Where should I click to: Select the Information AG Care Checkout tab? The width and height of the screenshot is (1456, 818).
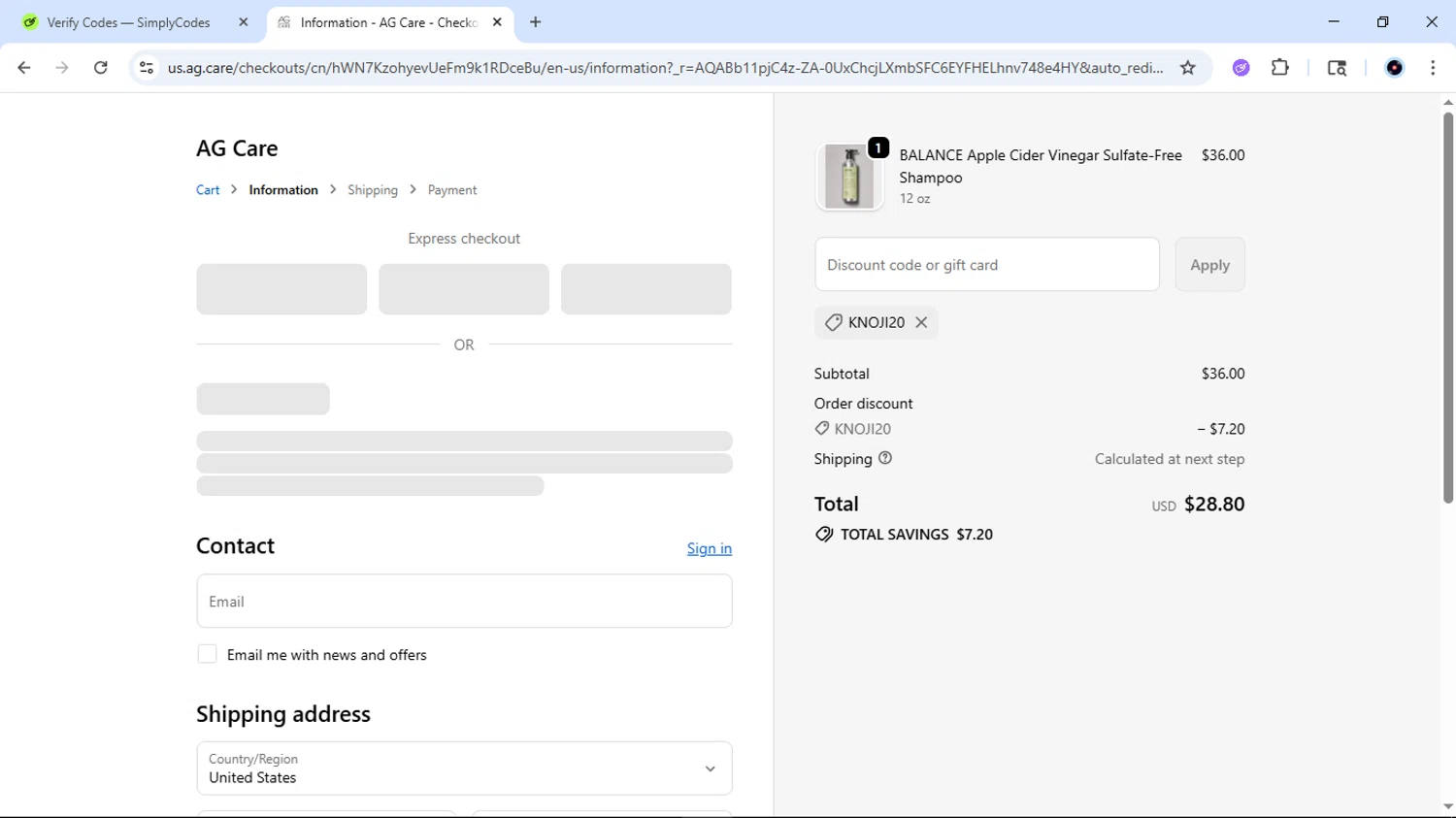(388, 22)
